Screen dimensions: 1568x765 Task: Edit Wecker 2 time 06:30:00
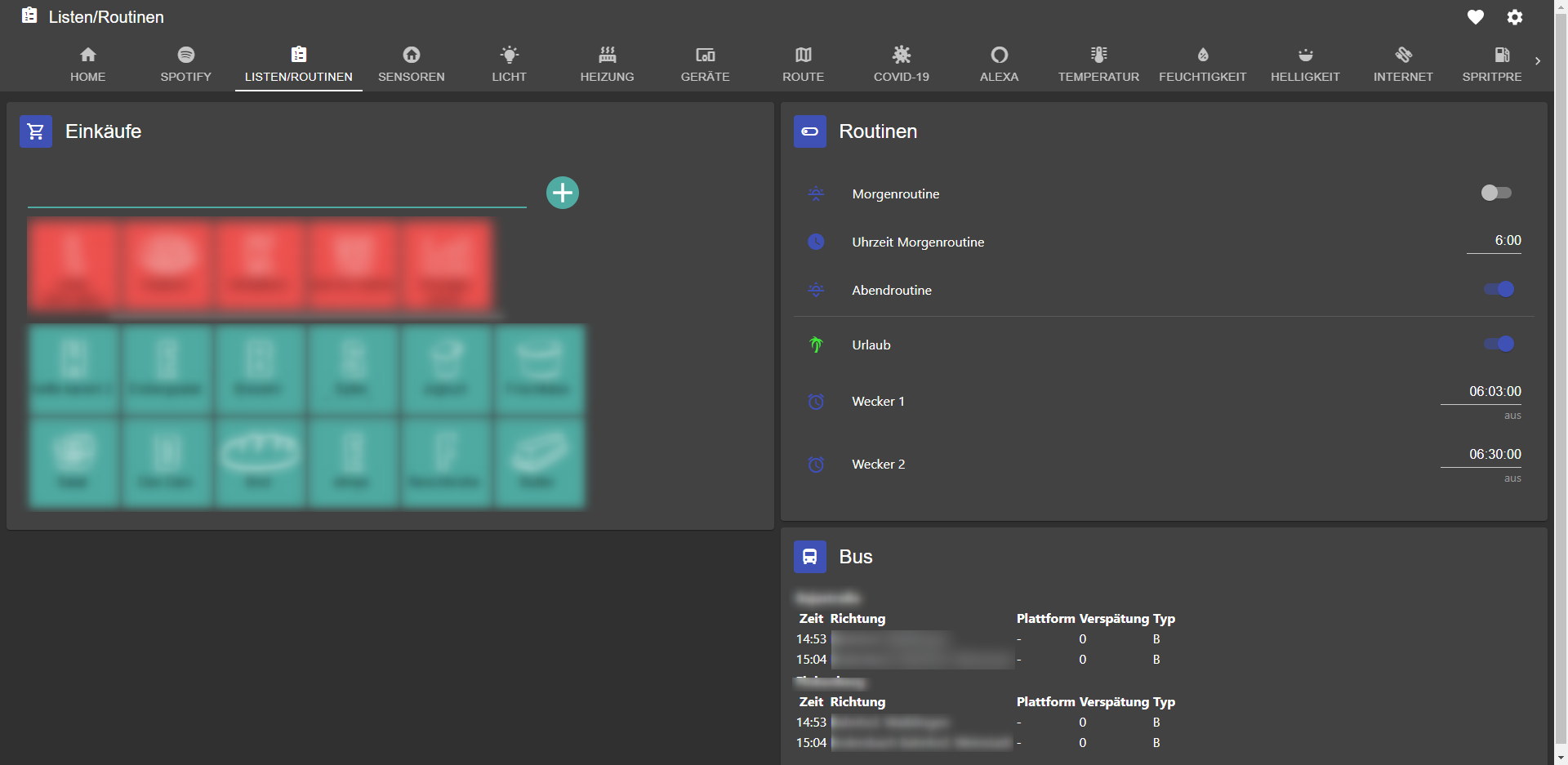pyautogui.click(x=1481, y=455)
